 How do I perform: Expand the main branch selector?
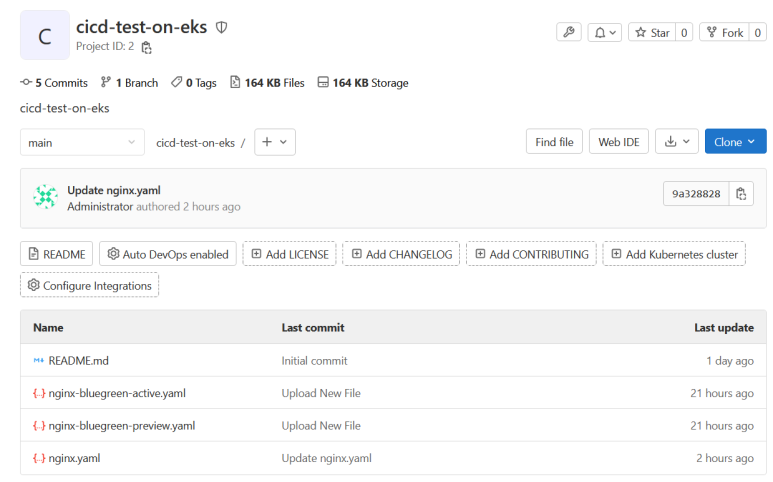pyautogui.click(x=82, y=142)
